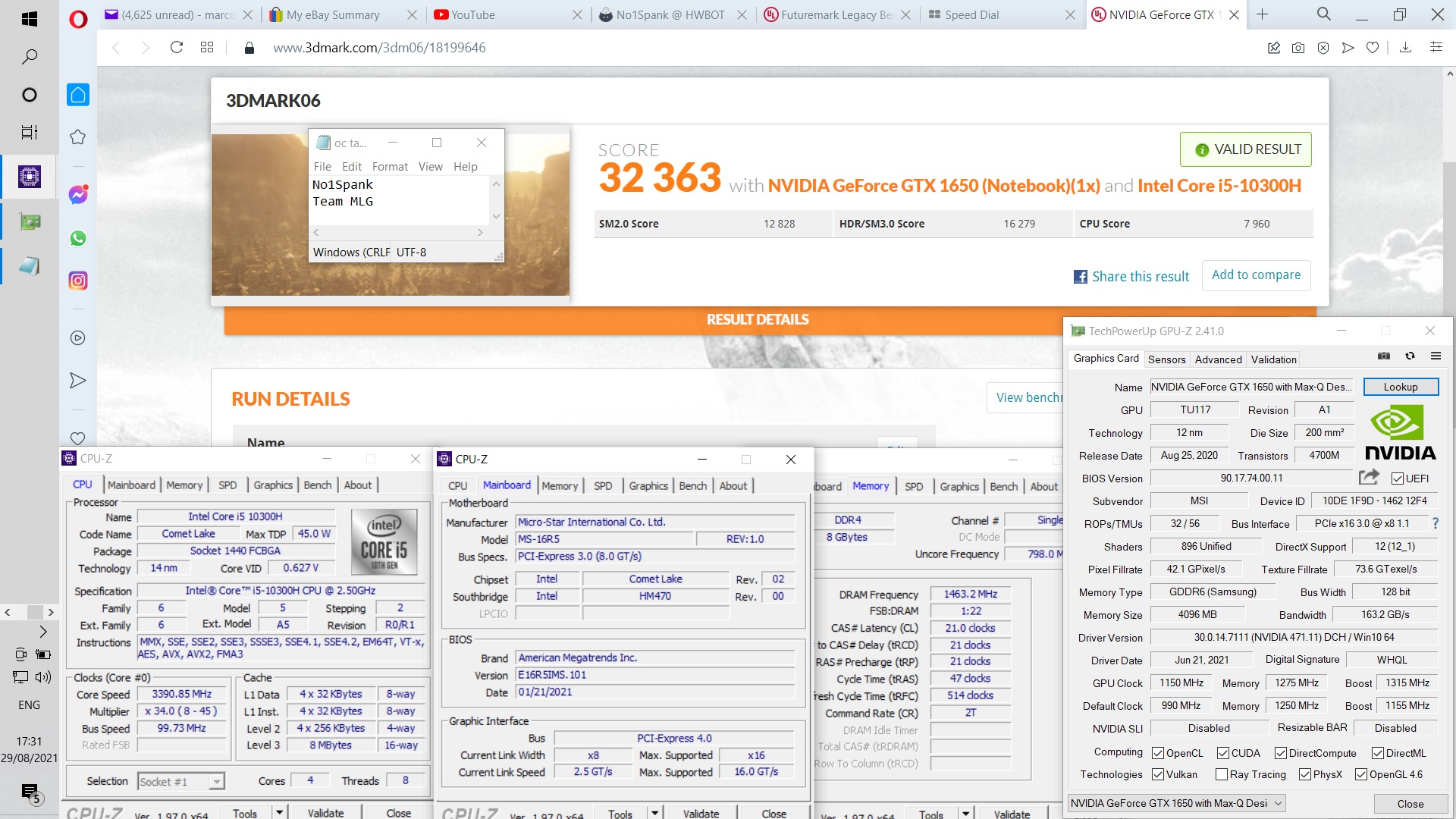
Task: Click the Close button at the bottom of GPU-Z
Action: pyautogui.click(x=1410, y=804)
